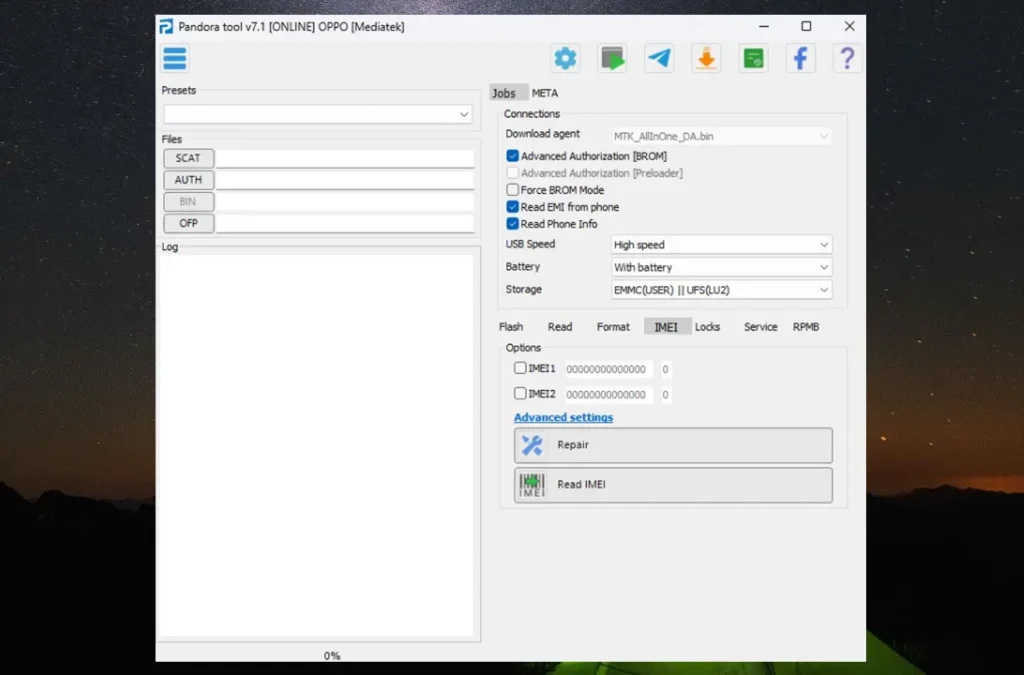The width and height of the screenshot is (1024, 675).
Task: Open the Facebook page icon
Action: tap(801, 58)
